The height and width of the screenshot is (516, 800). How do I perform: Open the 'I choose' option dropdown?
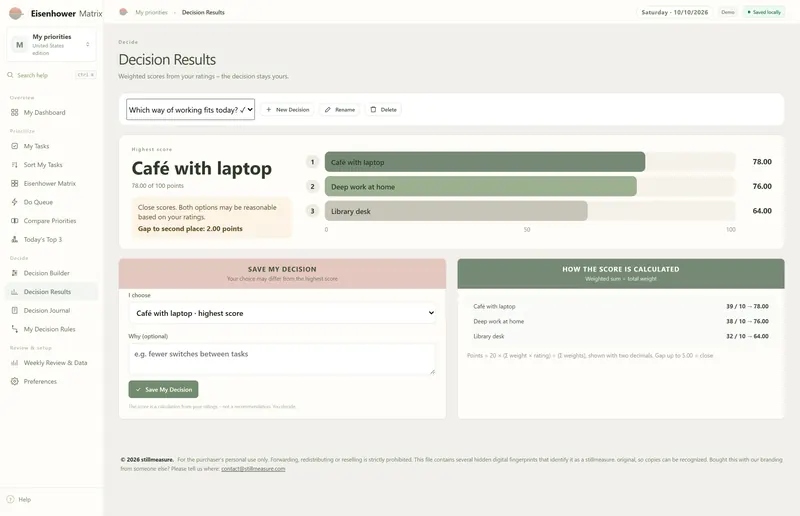pyautogui.click(x=282, y=313)
